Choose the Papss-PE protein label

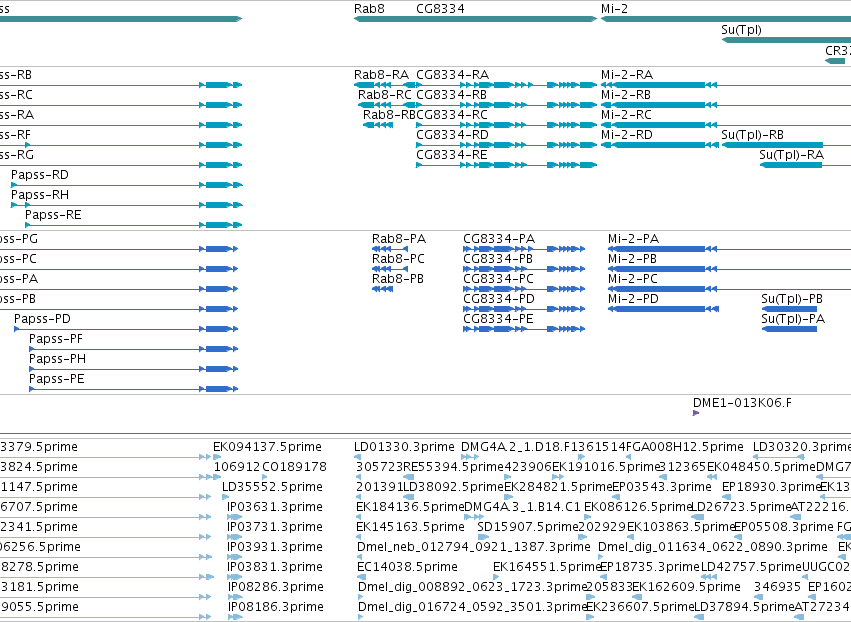pyautogui.click(x=57, y=380)
